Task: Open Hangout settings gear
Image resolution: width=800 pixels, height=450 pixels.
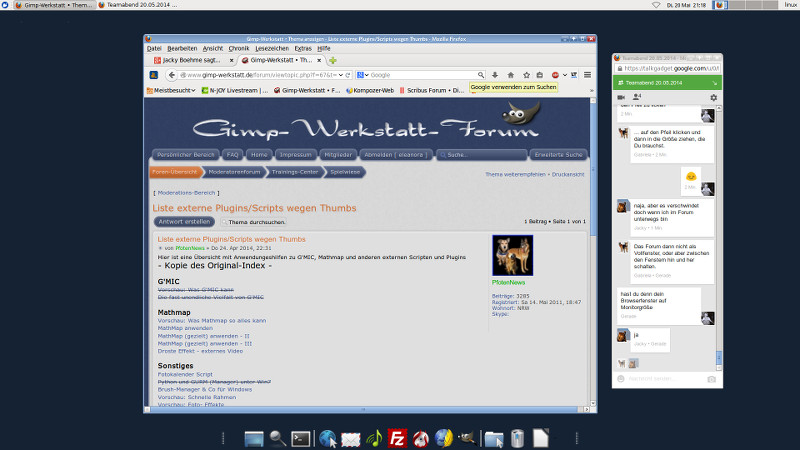Action: tap(713, 97)
